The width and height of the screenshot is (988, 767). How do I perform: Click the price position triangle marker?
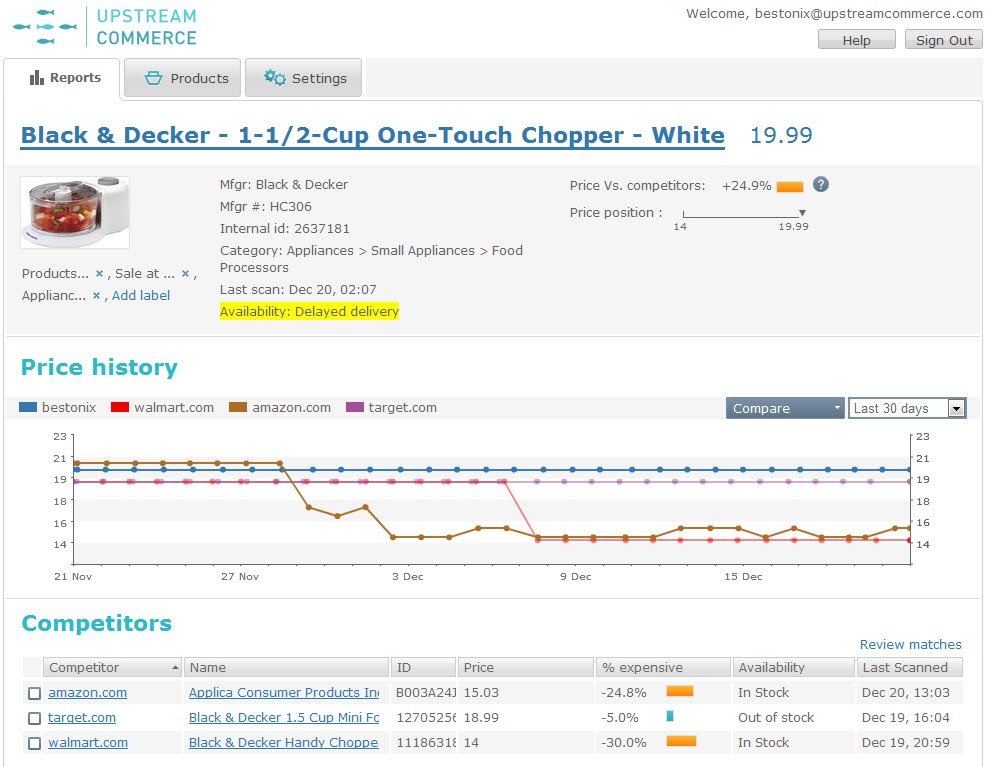click(x=802, y=213)
